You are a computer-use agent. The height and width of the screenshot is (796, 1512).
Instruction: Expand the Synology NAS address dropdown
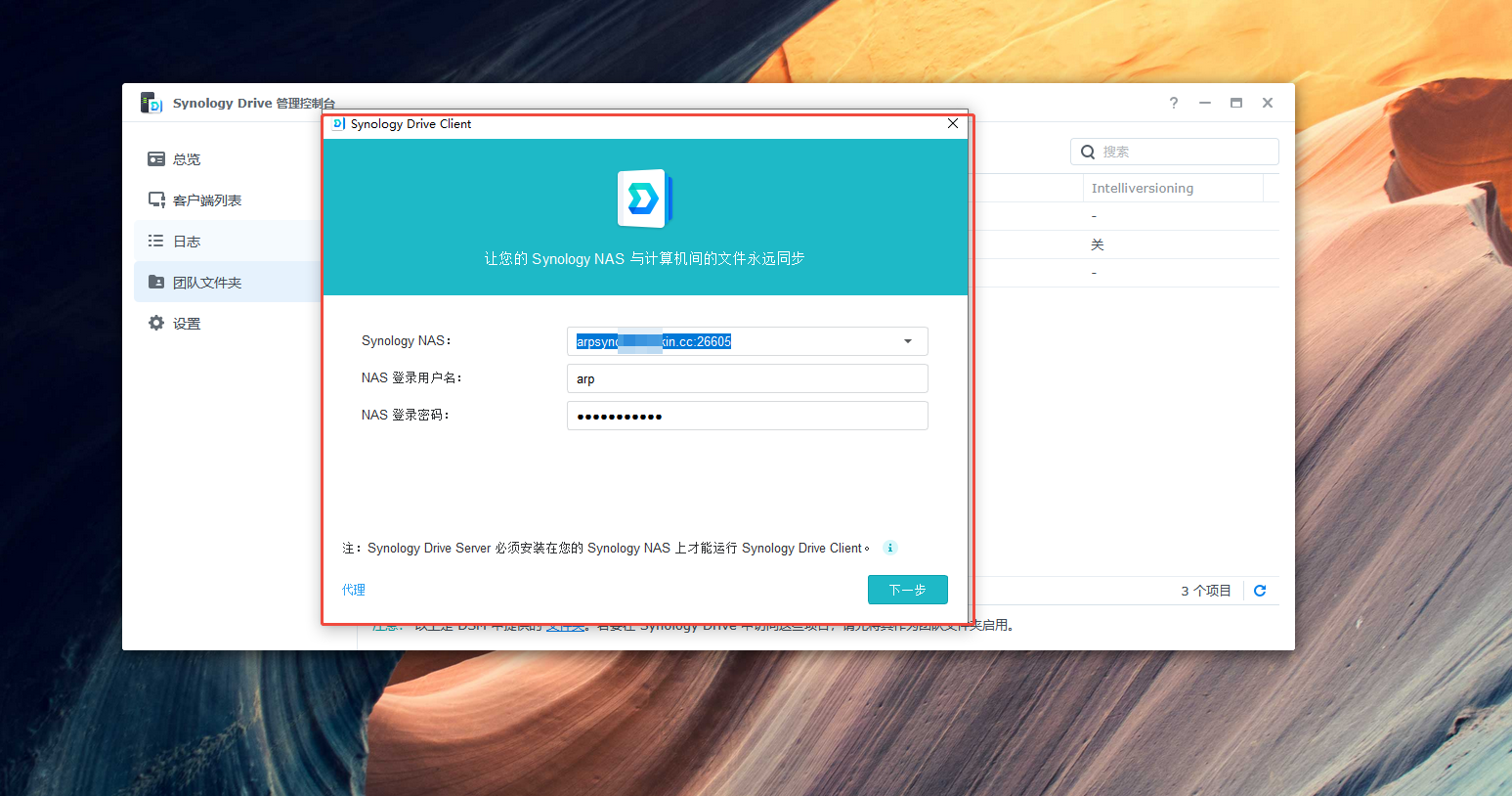pos(908,341)
